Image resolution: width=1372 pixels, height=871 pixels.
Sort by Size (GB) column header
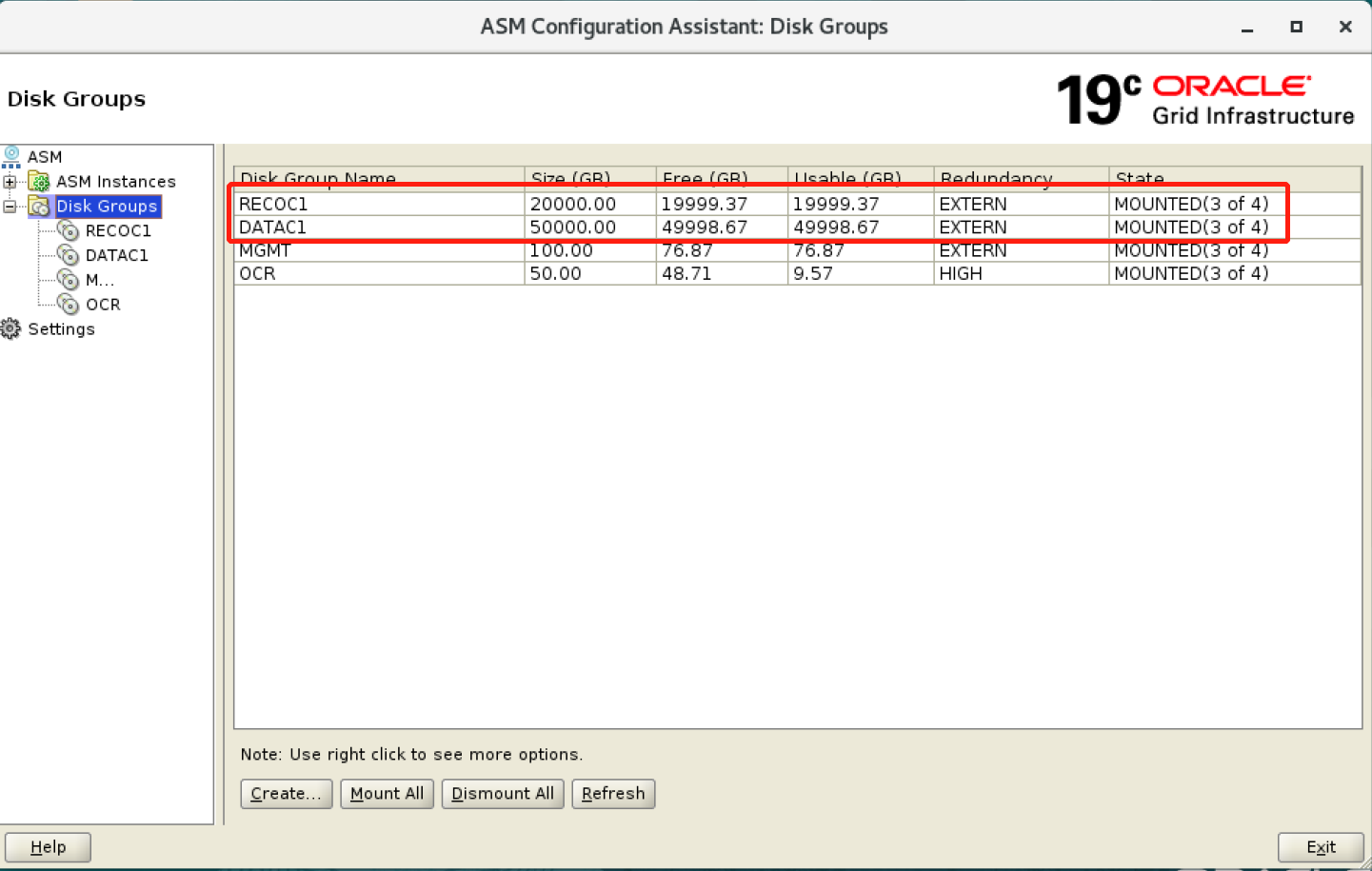tap(590, 179)
